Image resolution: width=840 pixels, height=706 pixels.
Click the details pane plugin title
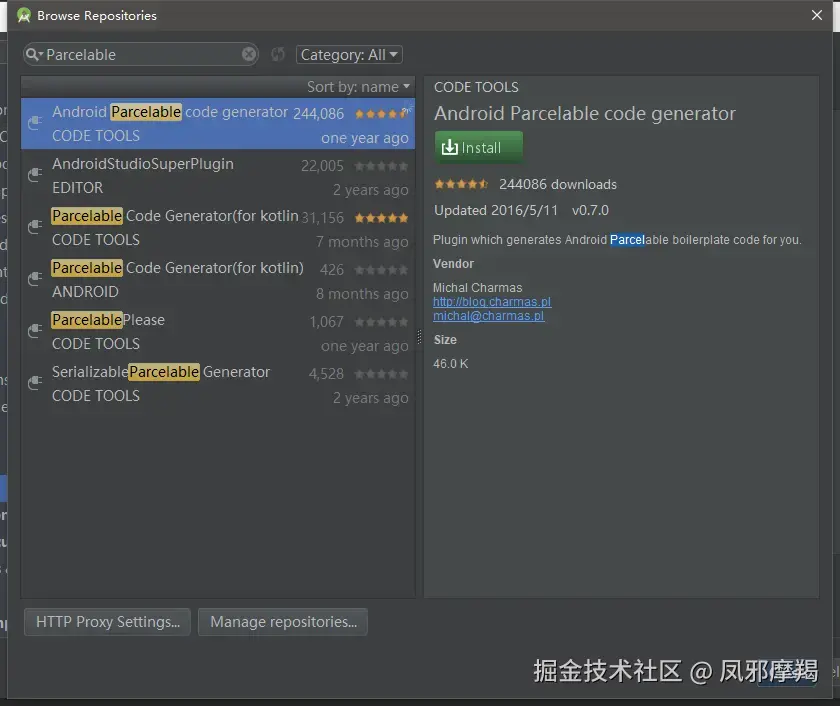click(584, 114)
